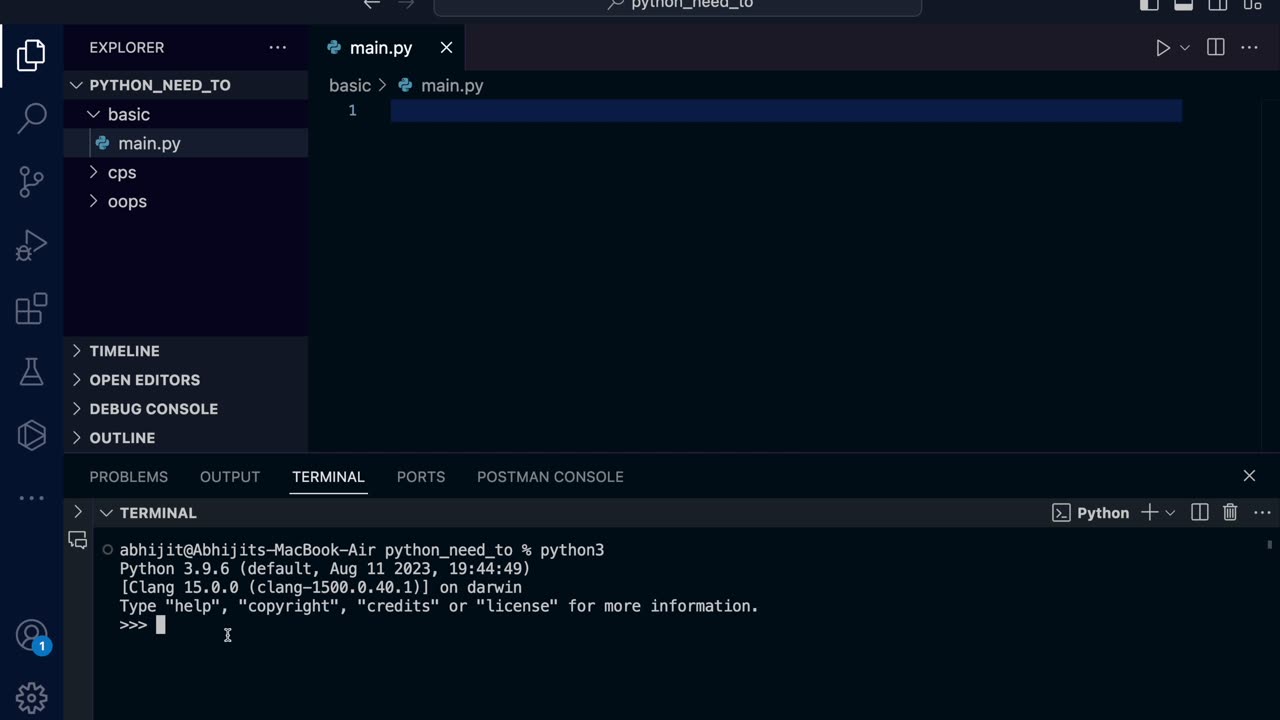
Task: Split the editor right
Action: click(x=1216, y=47)
